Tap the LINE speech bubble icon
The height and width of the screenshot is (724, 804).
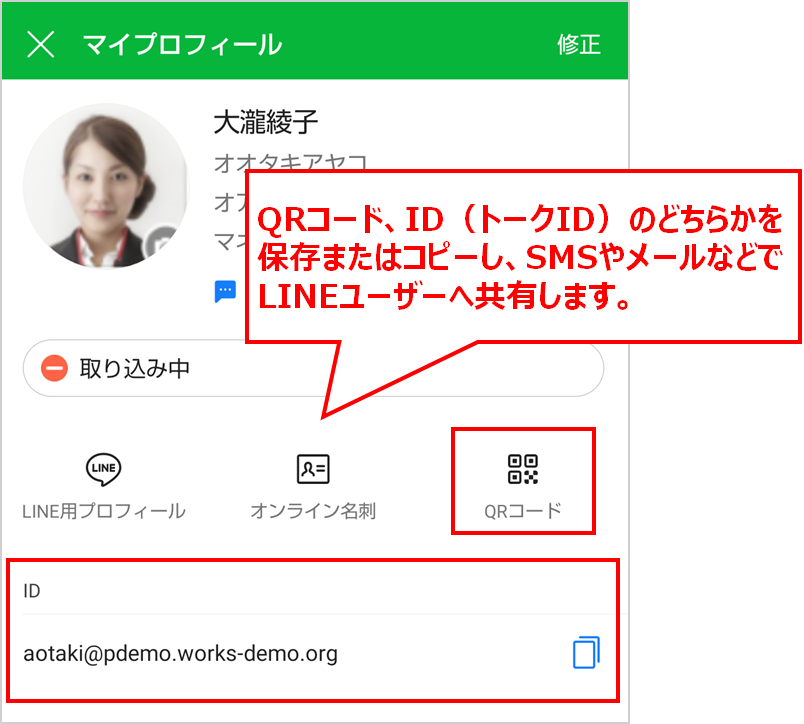pyautogui.click(x=103, y=469)
